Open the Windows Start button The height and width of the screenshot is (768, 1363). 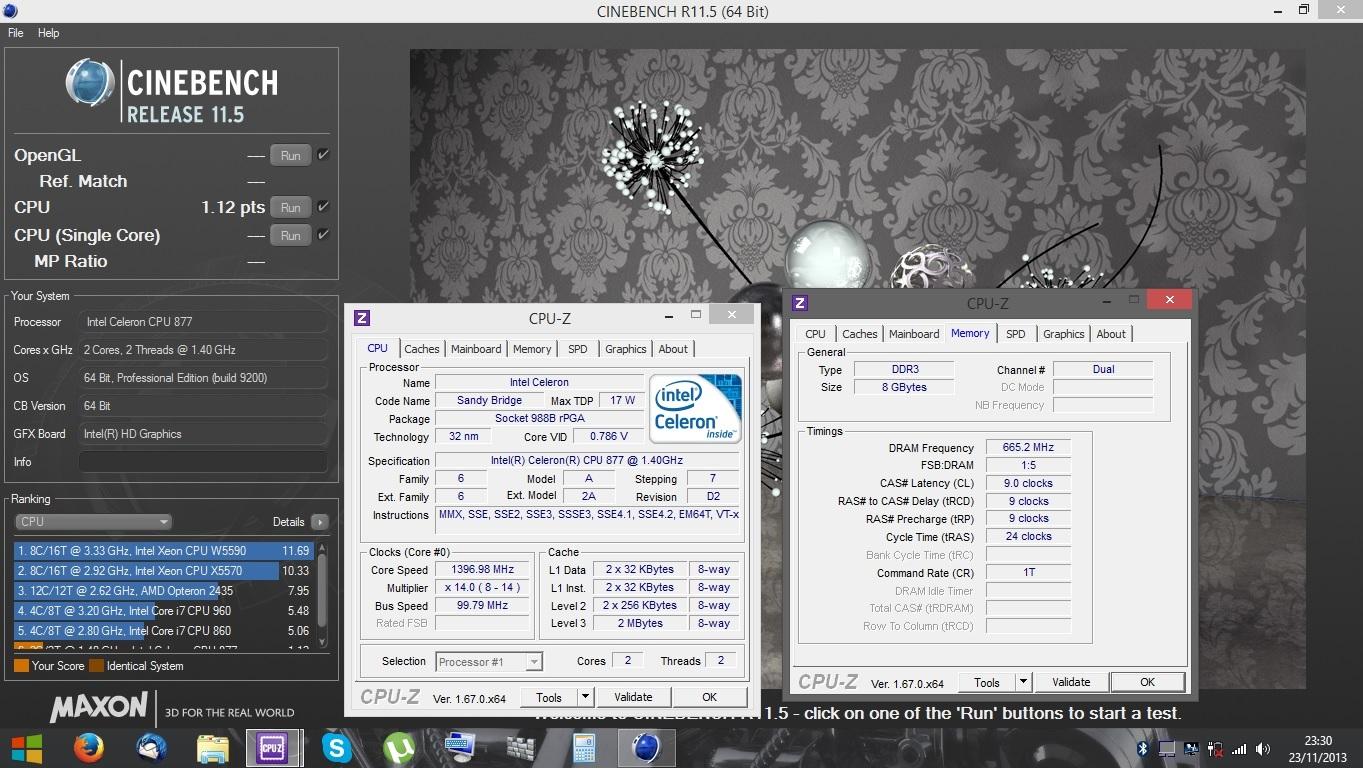coord(27,748)
